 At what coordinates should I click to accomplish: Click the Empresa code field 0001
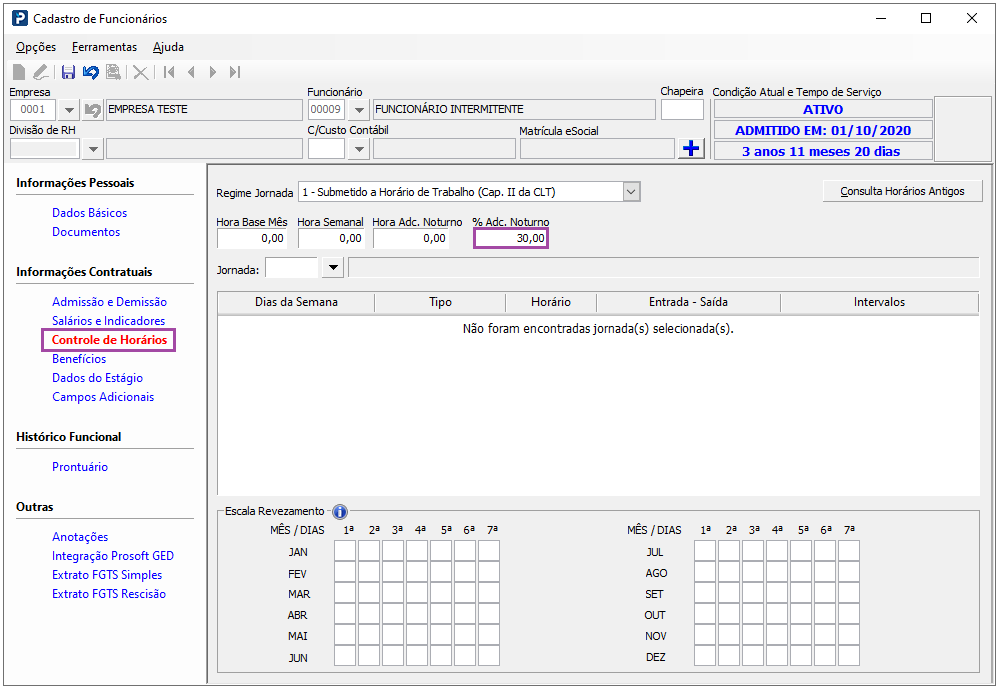click(33, 110)
